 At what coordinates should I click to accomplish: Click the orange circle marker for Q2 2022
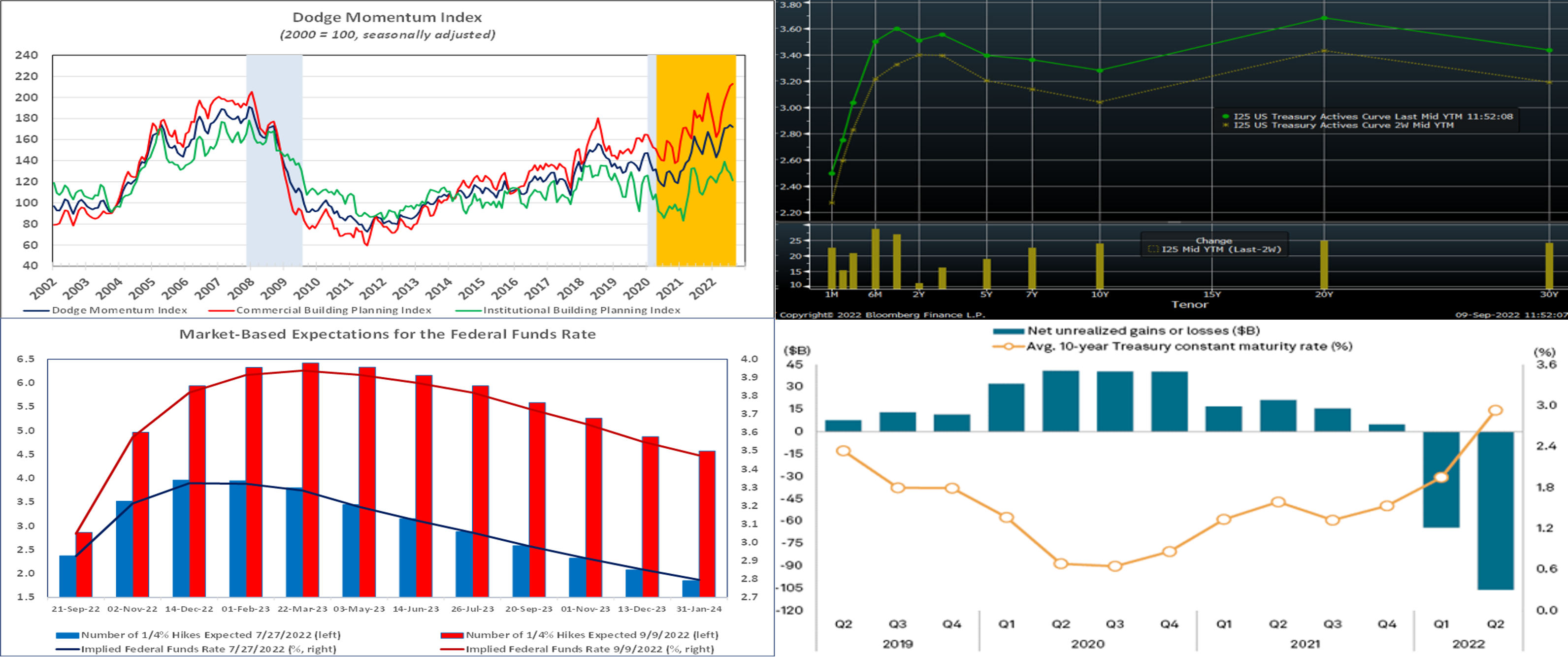1495,410
